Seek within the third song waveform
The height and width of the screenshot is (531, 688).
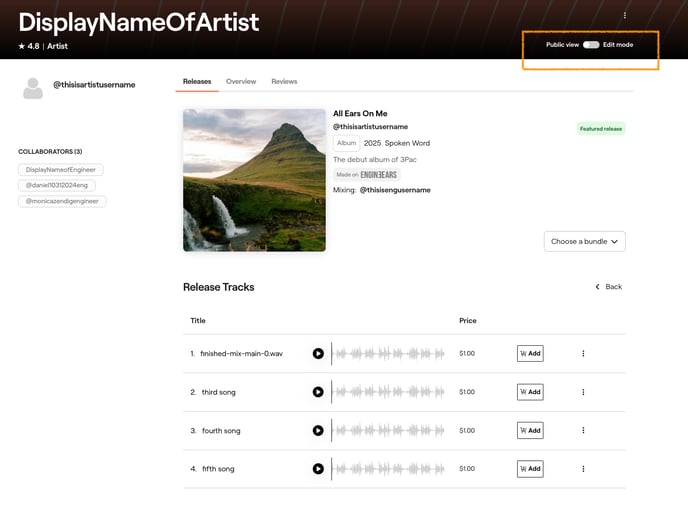[x=389, y=392]
